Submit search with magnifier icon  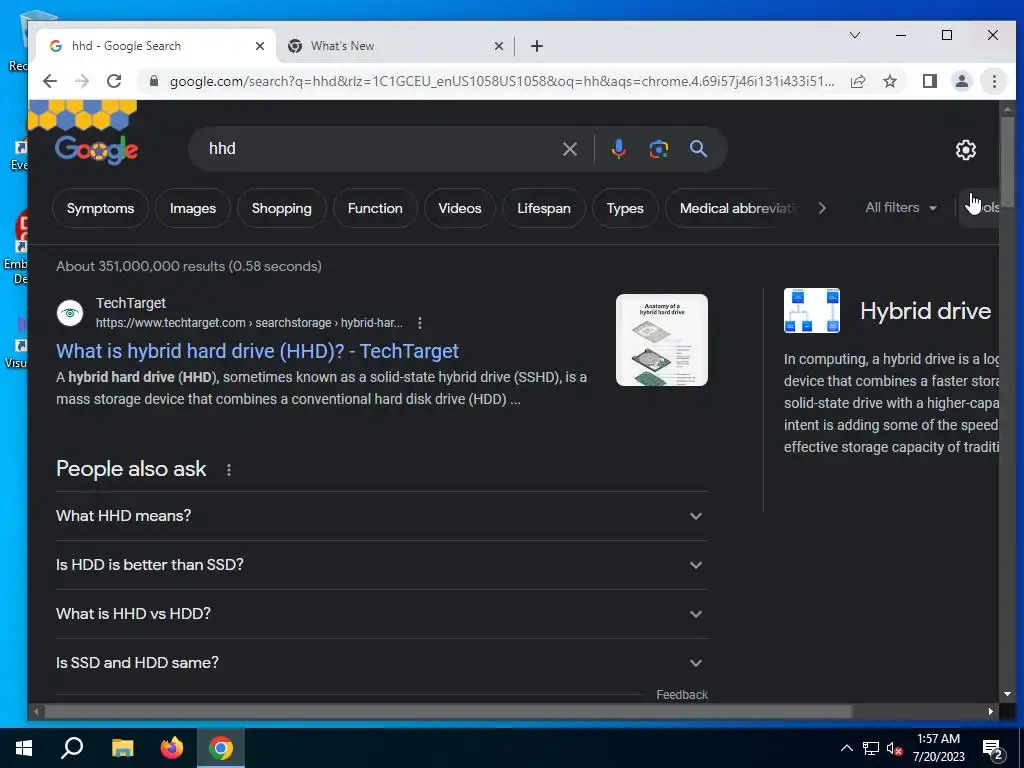698,149
